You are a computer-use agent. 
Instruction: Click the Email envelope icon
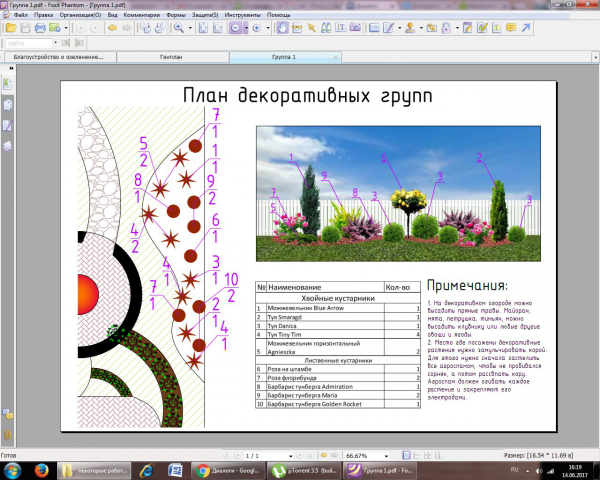55,28
